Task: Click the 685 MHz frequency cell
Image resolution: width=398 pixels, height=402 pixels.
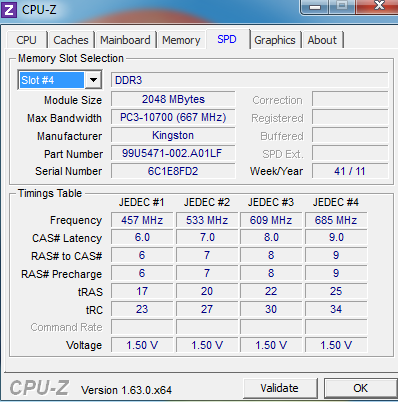Action: 336,220
